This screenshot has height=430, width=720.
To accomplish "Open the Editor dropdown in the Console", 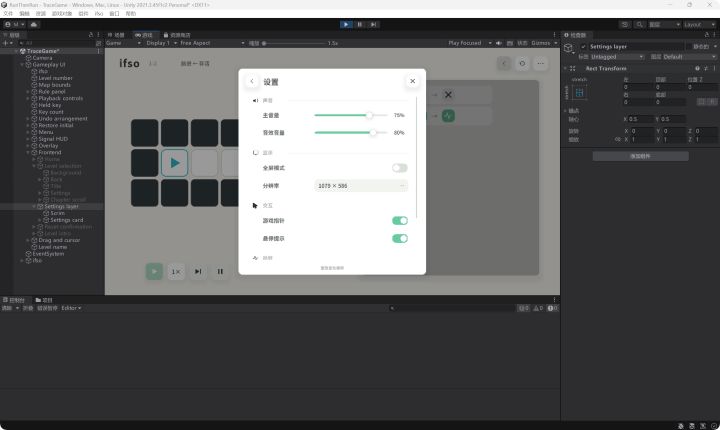I will pos(71,308).
